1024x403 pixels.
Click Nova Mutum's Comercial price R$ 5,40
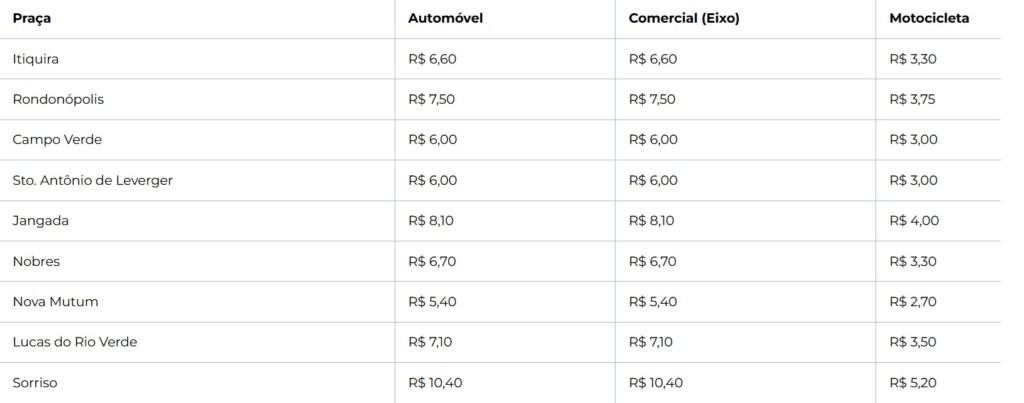click(x=653, y=301)
